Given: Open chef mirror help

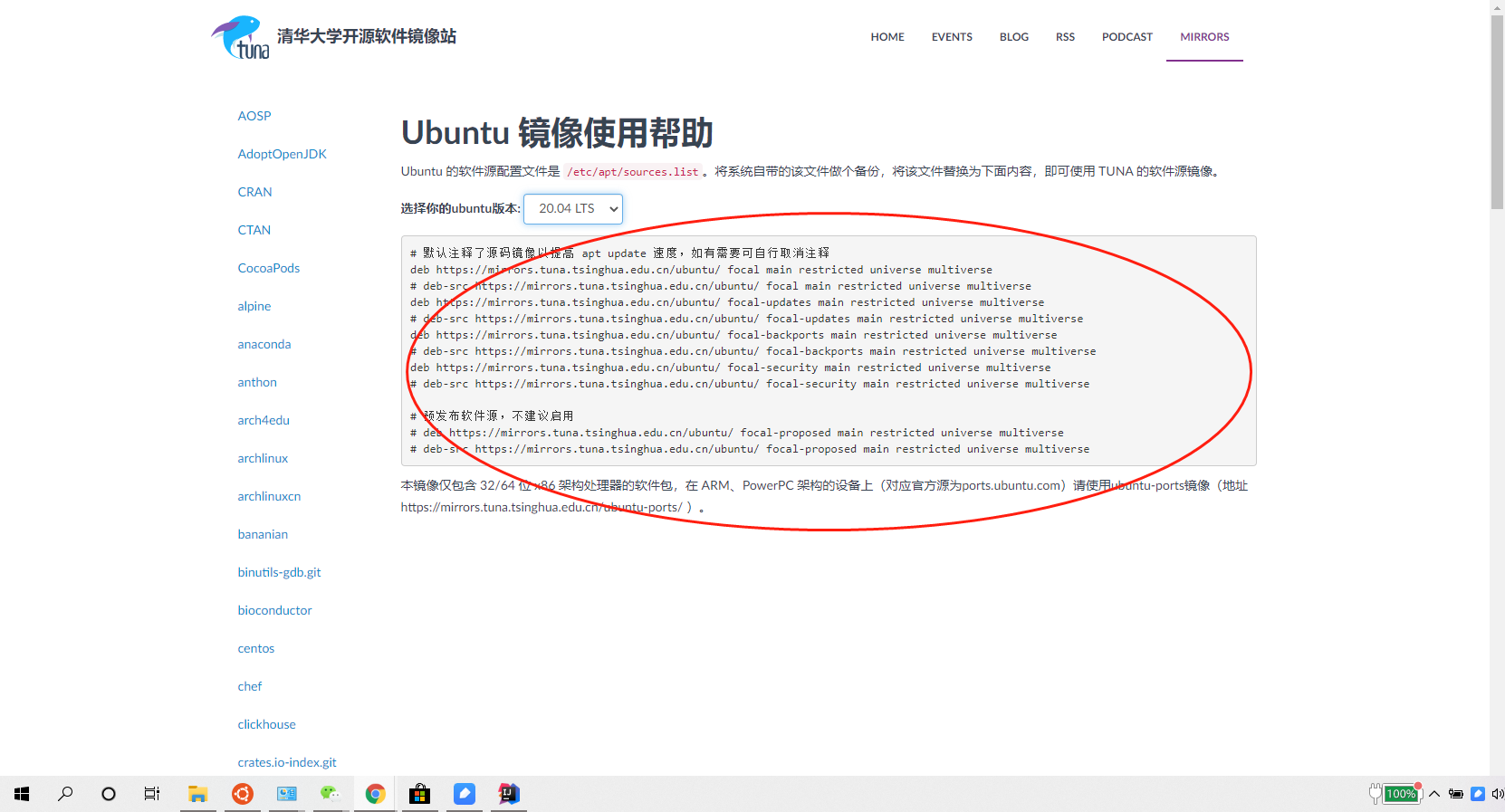Looking at the screenshot, I should pos(250,686).
